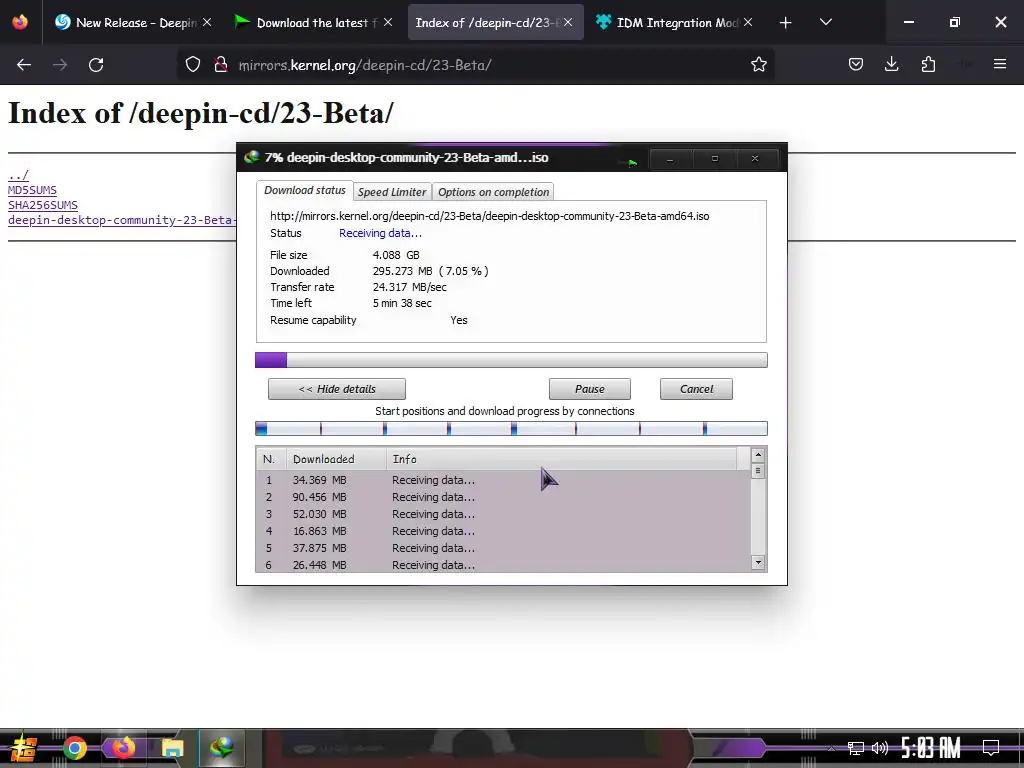
Task: Click the connections segment progress bar
Action: click(x=511, y=428)
